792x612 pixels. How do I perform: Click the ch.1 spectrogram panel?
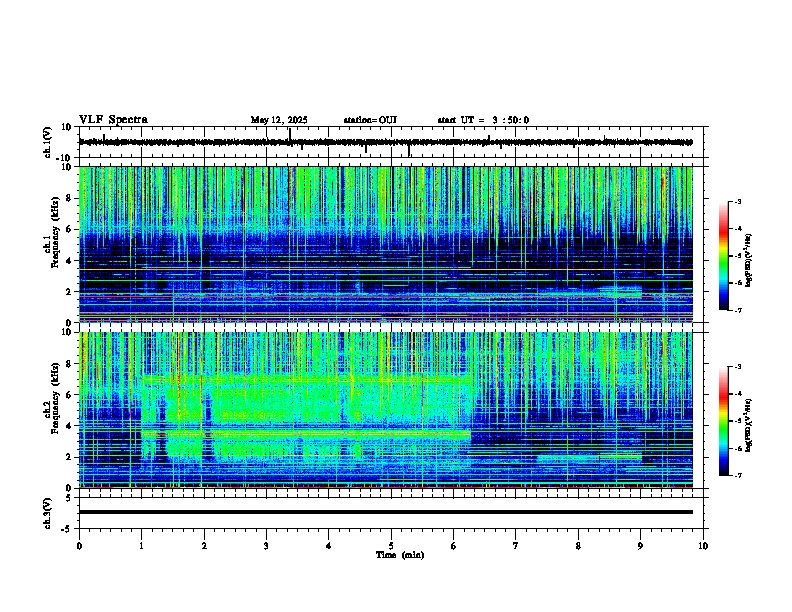click(386, 244)
